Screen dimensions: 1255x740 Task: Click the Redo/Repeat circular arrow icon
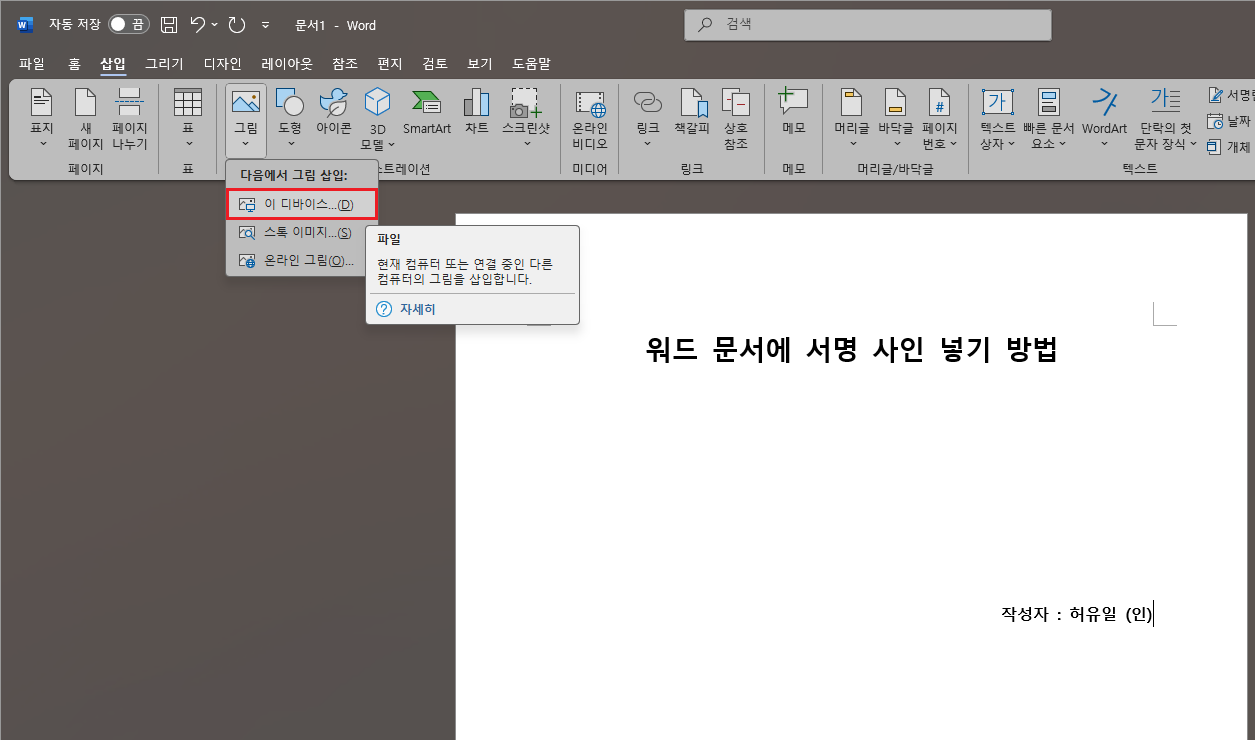pyautogui.click(x=237, y=24)
